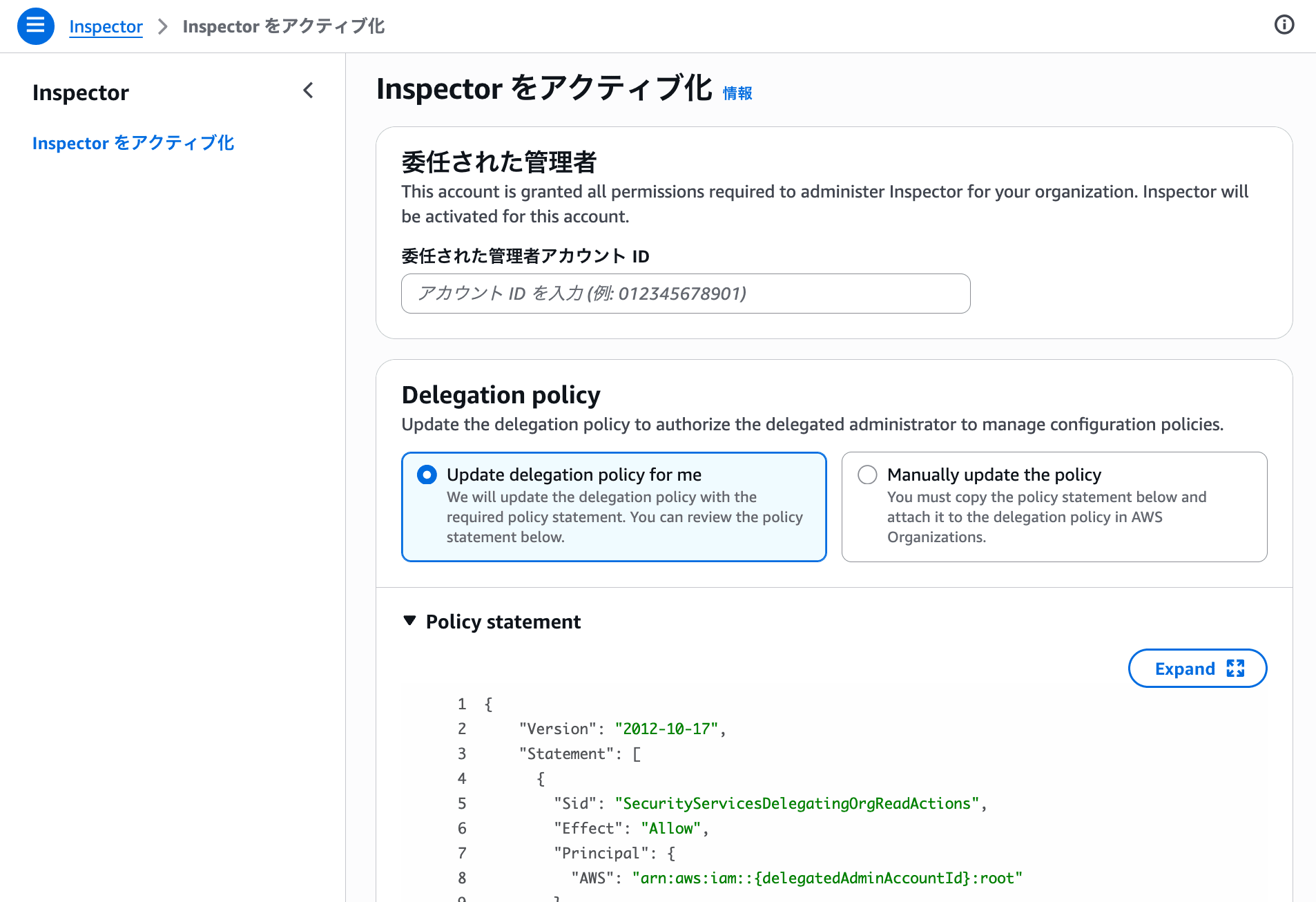Screen dimensions: 1316x902
Task: Click the "Version" line in policy code
Action: 621,729
